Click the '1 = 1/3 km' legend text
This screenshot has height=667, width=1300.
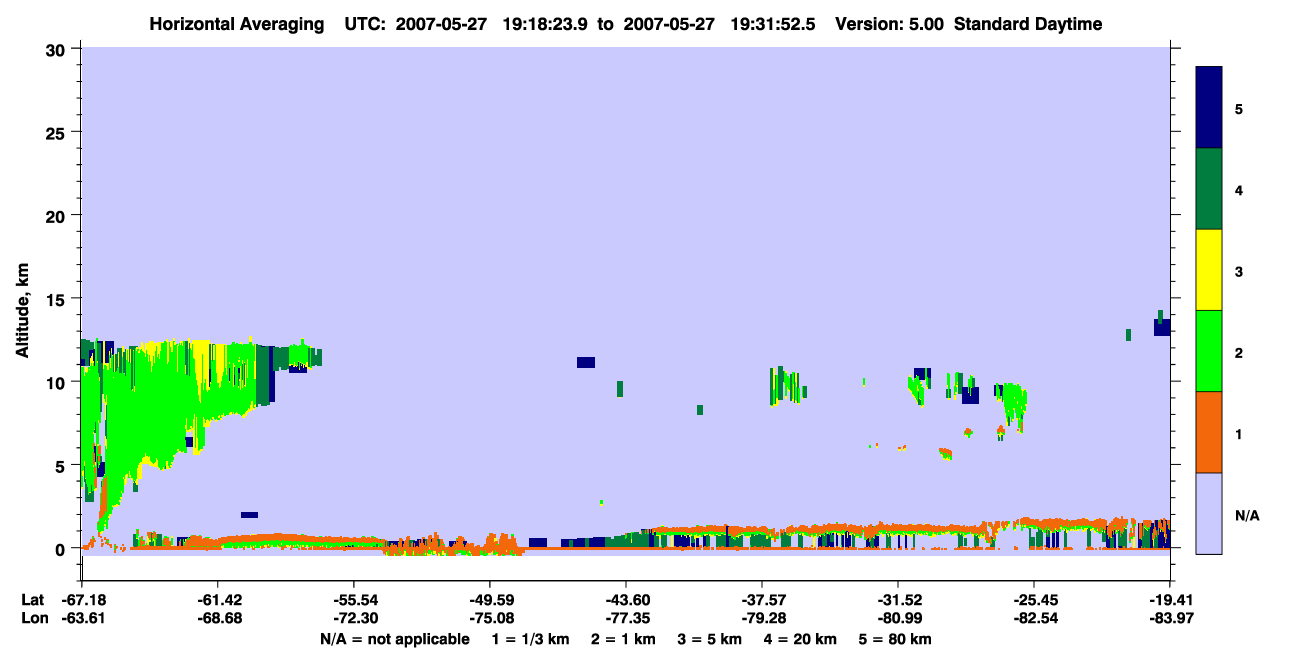tap(530, 639)
